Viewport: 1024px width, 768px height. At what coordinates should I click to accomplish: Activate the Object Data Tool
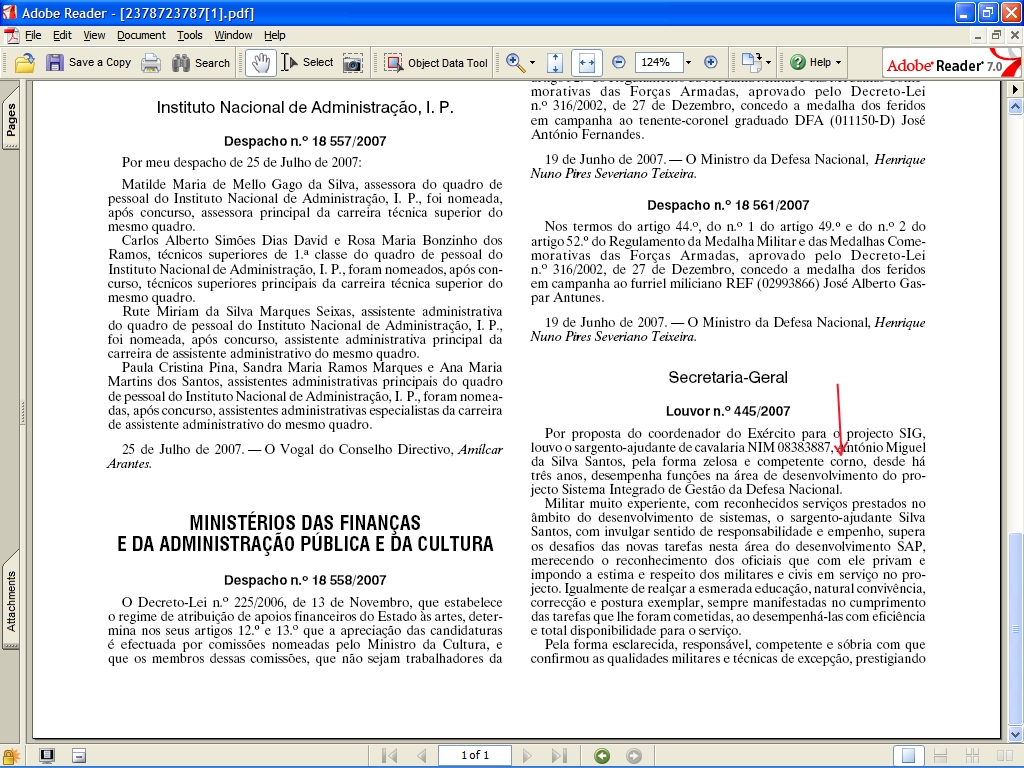click(436, 63)
